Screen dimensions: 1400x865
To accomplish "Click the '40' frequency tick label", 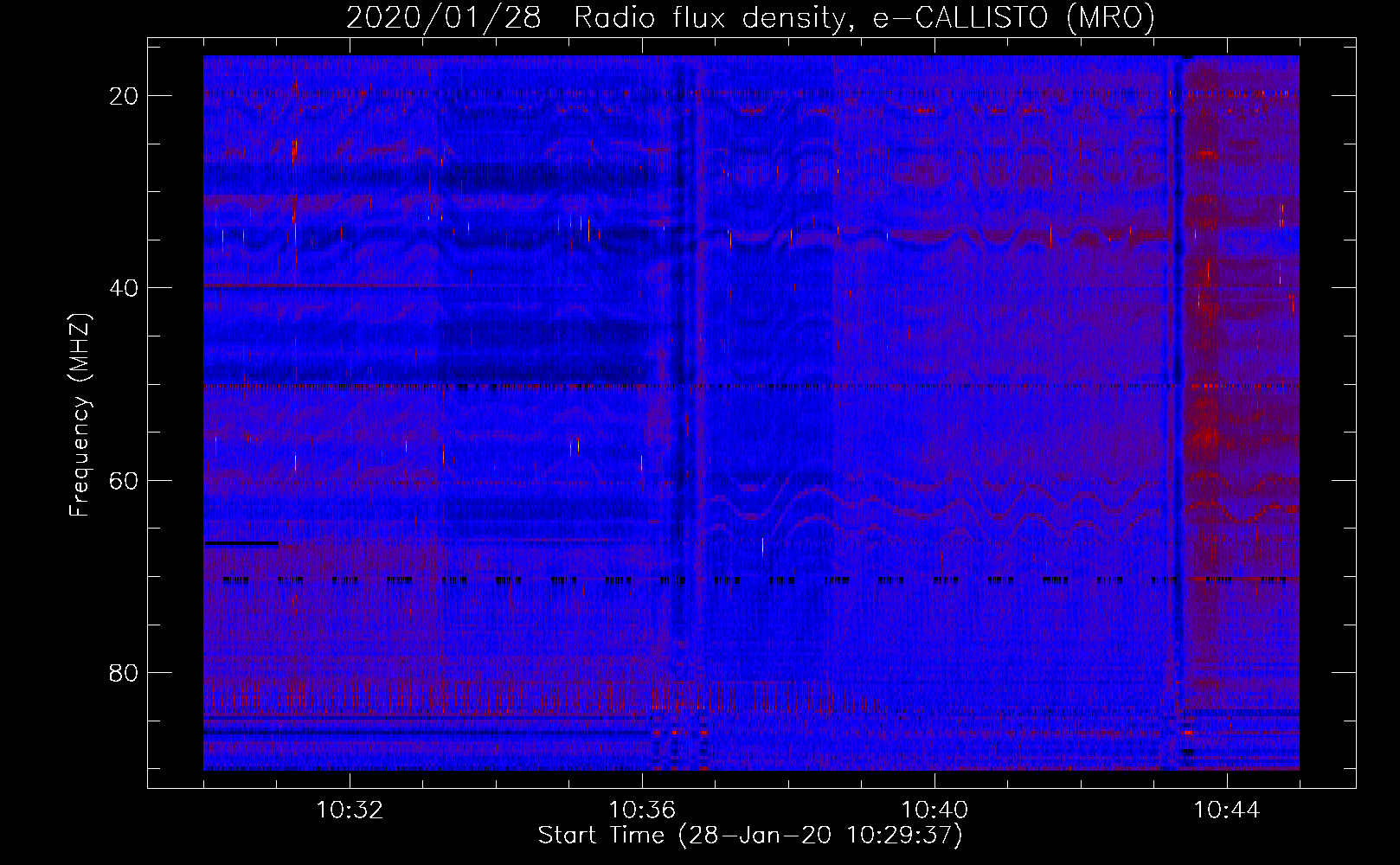I will [x=125, y=288].
